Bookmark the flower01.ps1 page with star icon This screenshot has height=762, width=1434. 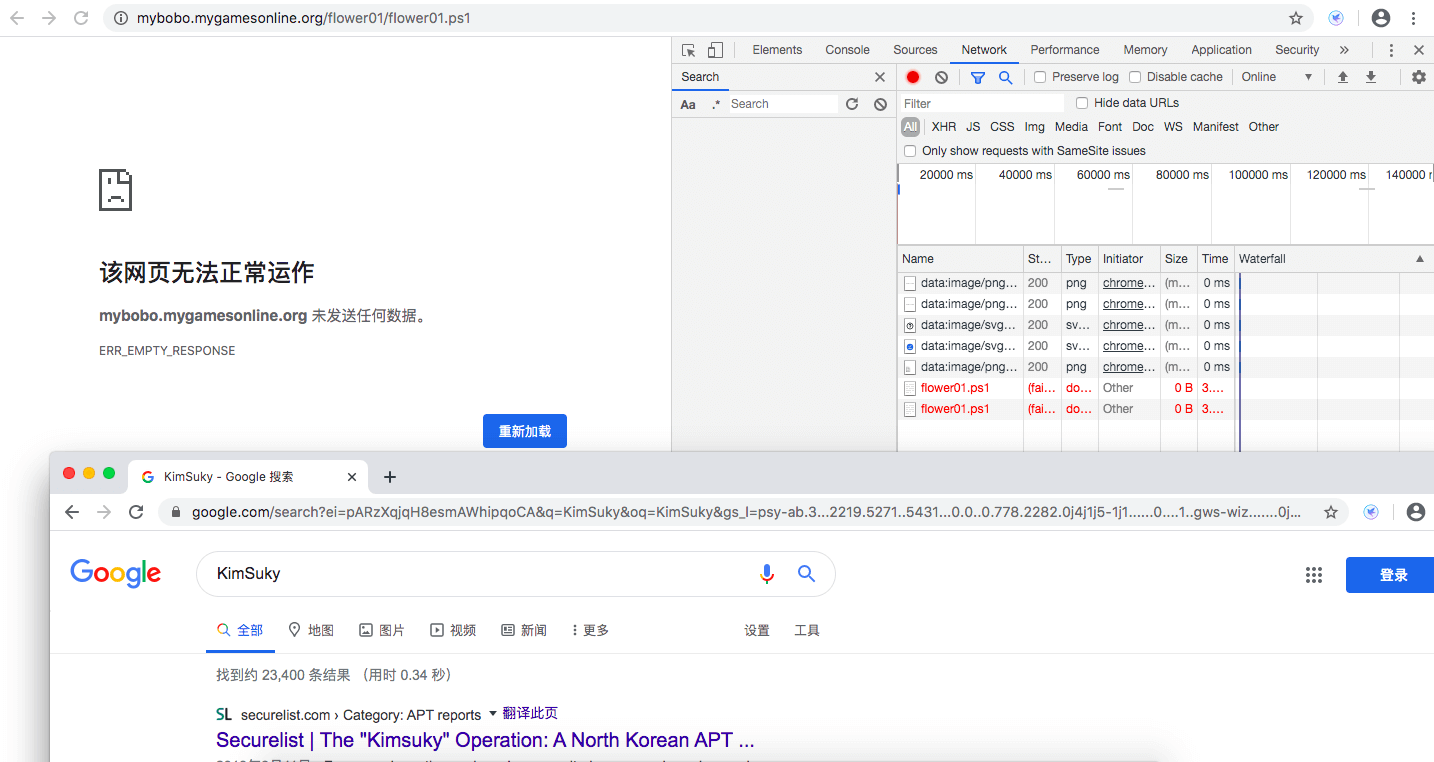point(1296,18)
